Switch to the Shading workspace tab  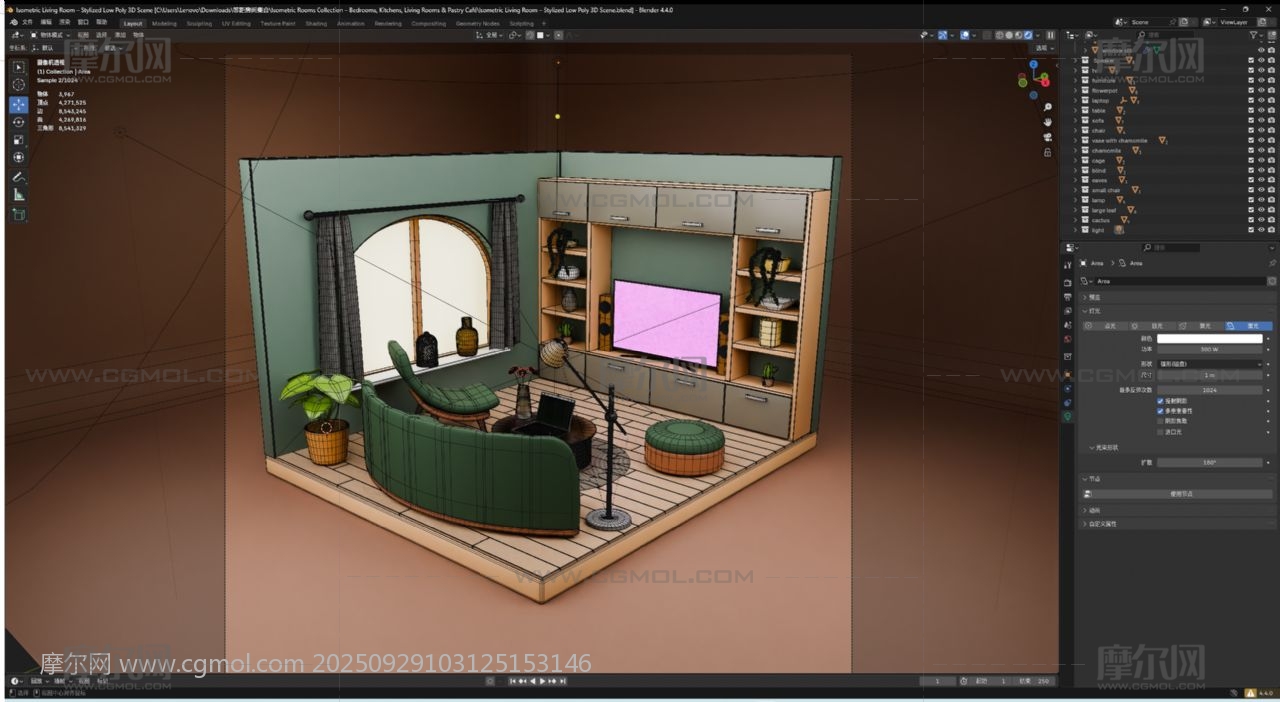pyautogui.click(x=316, y=23)
